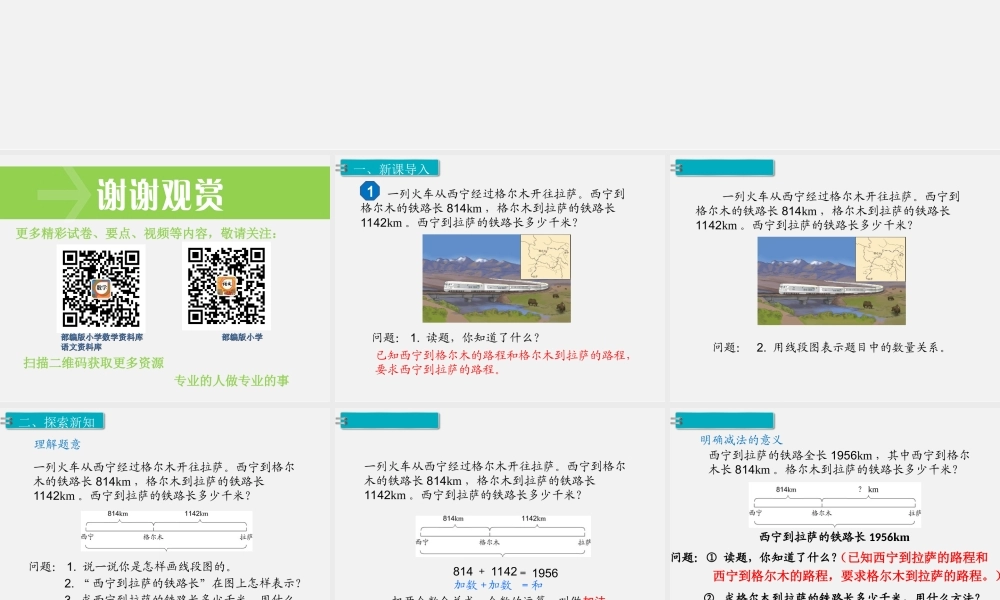1000x600 pixels.
Task: Select the blue numbered badge "1" on slide
Action: click(x=369, y=188)
